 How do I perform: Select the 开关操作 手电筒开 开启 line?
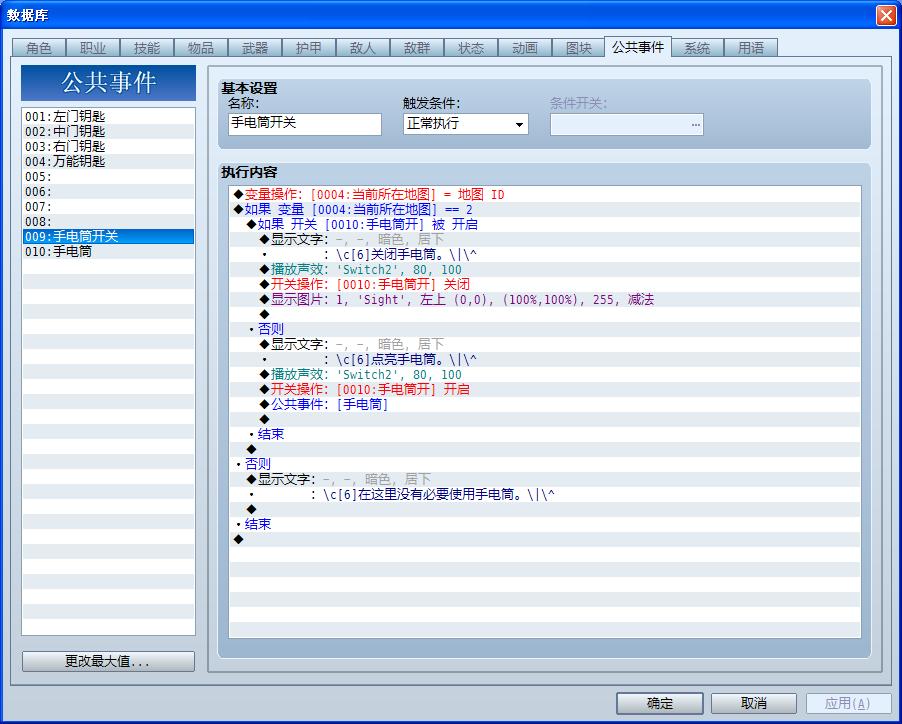tap(545, 389)
